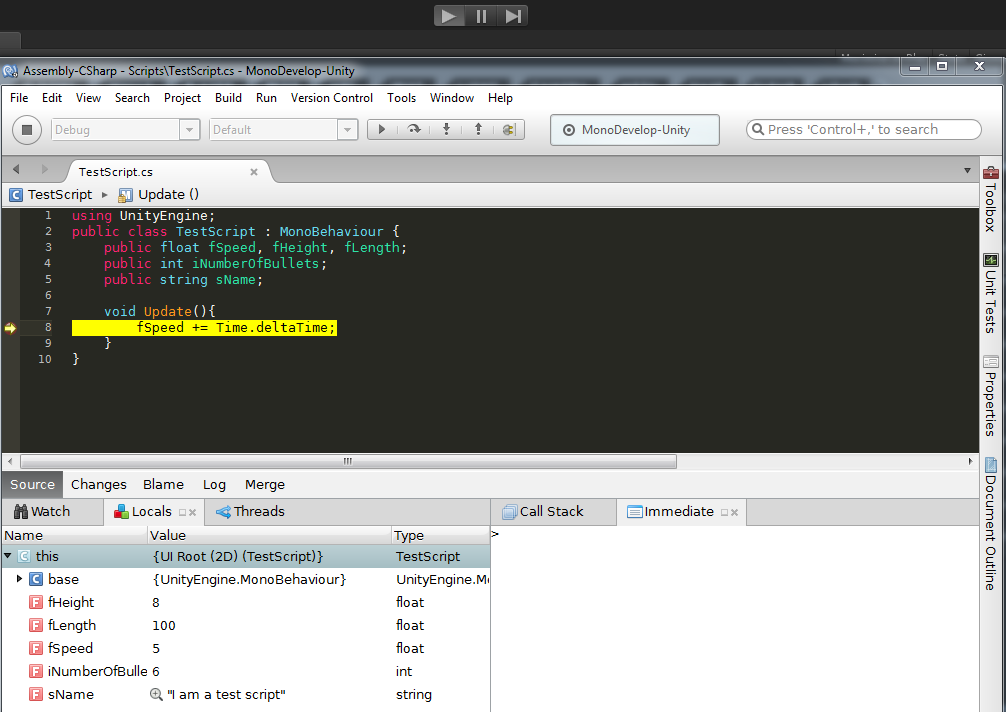Open the Run menu
Screen dimensions: 1006x712
tap(266, 97)
